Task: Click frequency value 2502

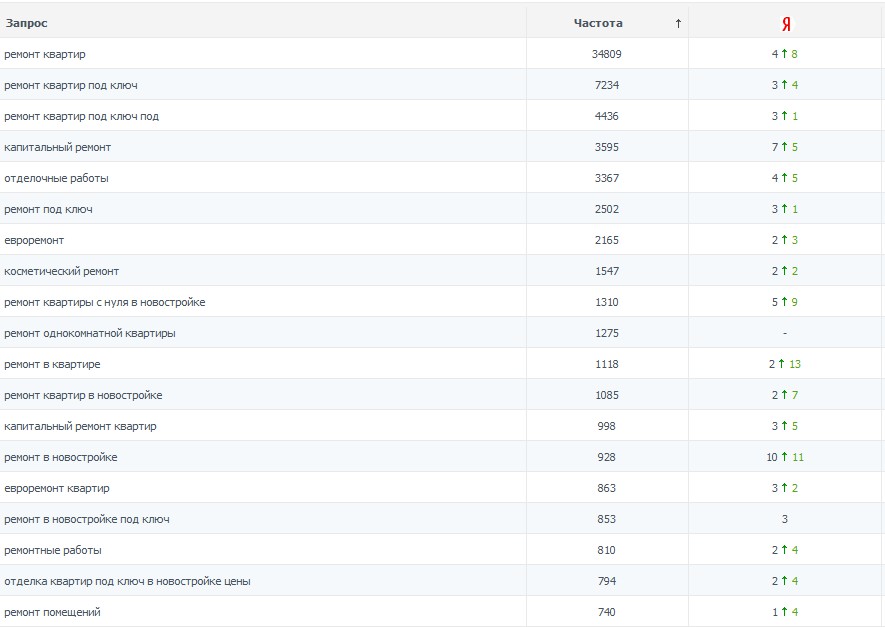Action: pyautogui.click(x=607, y=209)
